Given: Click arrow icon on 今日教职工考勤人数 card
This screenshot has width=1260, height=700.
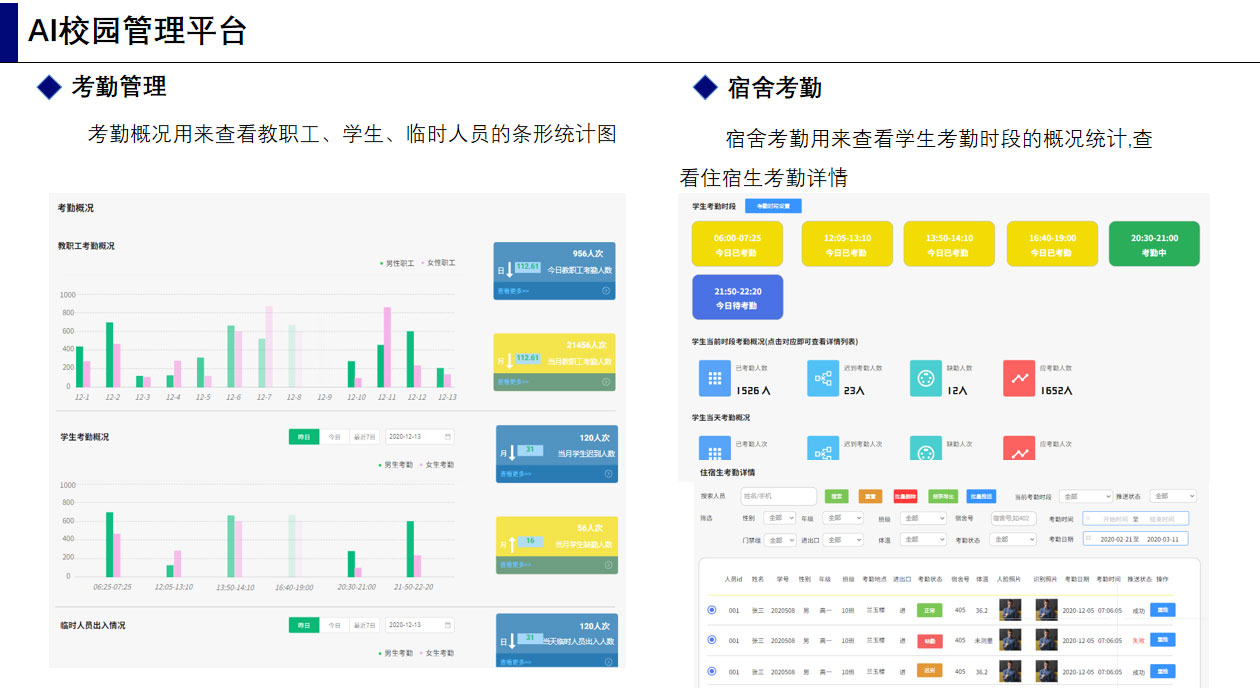Looking at the screenshot, I should (x=606, y=291).
